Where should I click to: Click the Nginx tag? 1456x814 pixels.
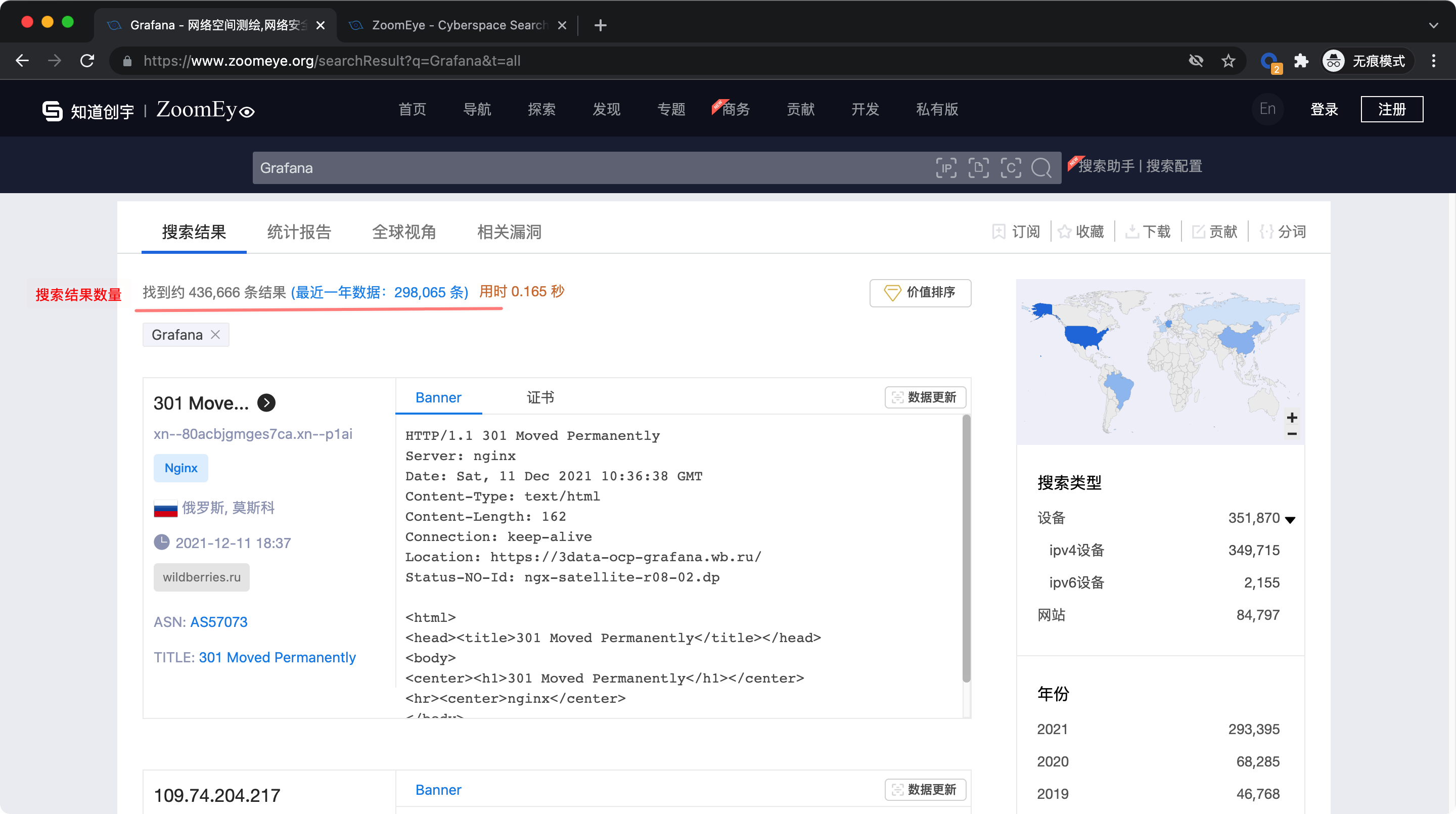[181, 468]
